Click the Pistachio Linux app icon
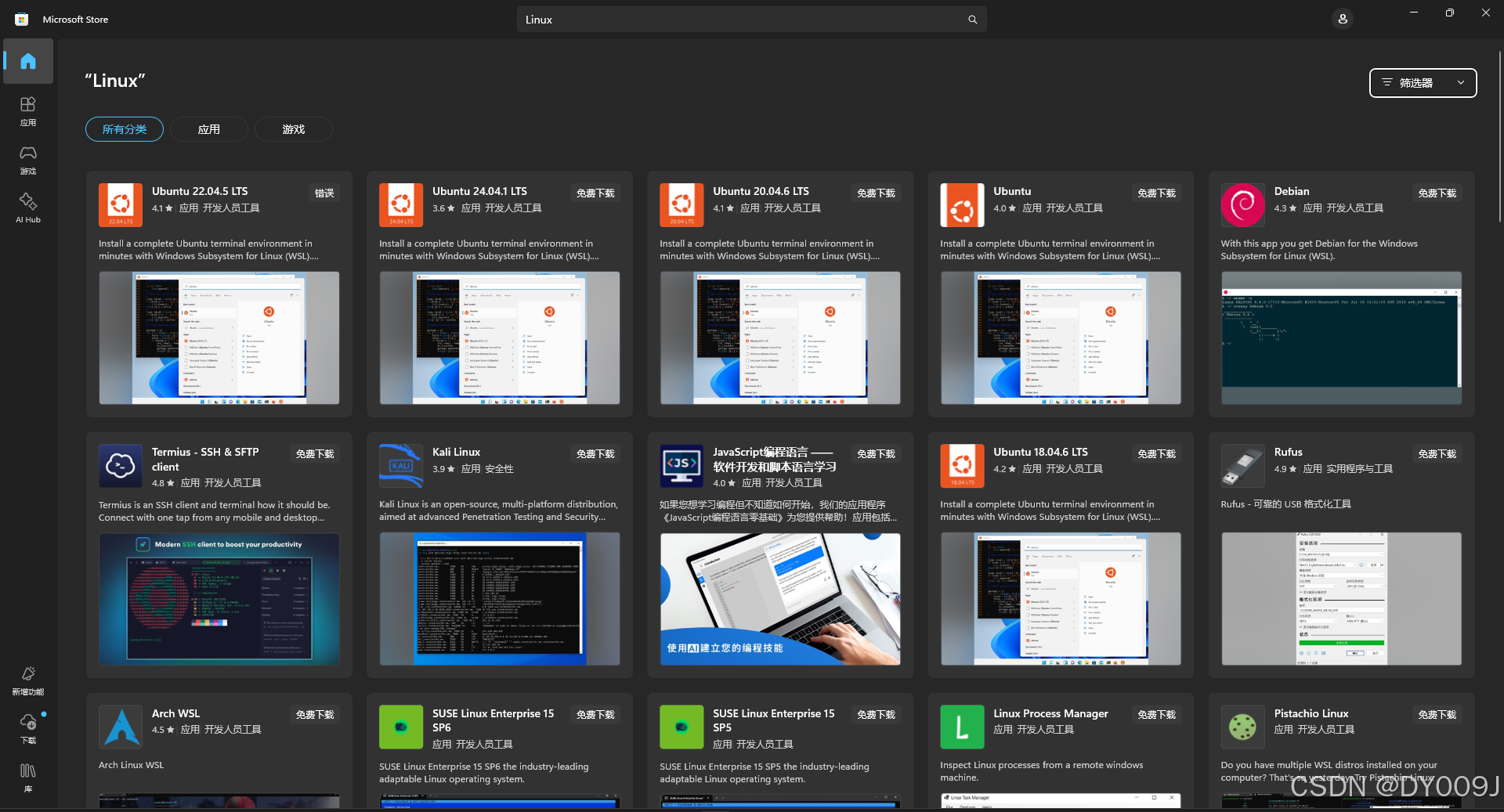 tap(1242, 727)
